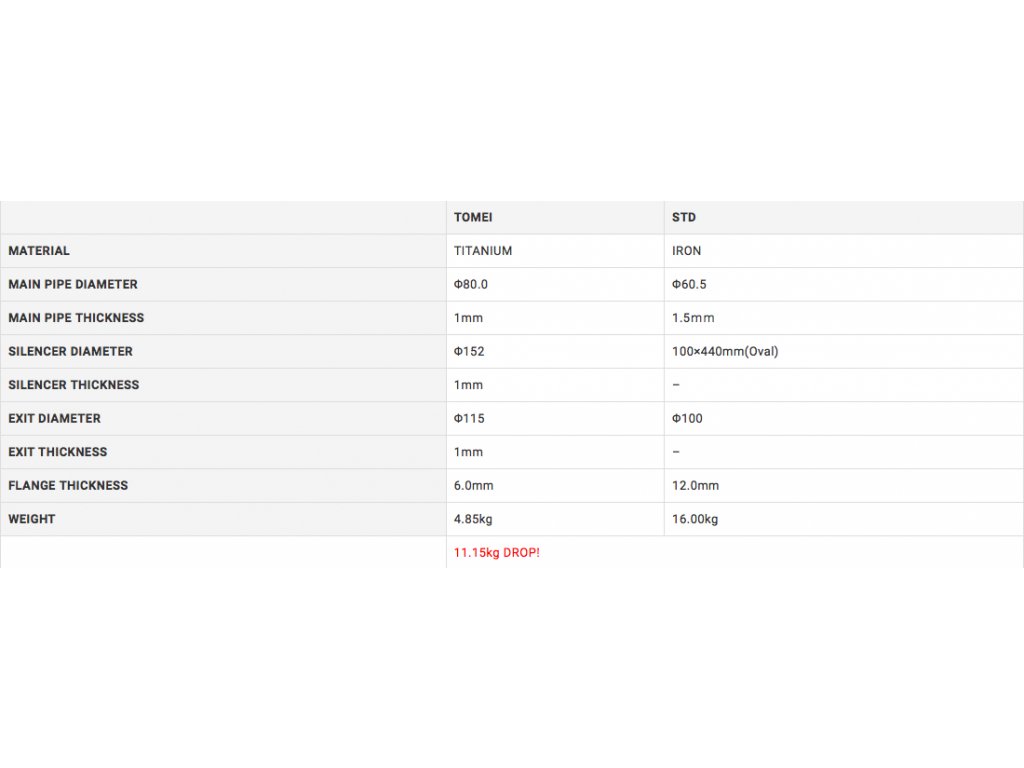Click the 100×440mm(Oval) cell
Screen dimensions: 1024x768
[x=725, y=351]
